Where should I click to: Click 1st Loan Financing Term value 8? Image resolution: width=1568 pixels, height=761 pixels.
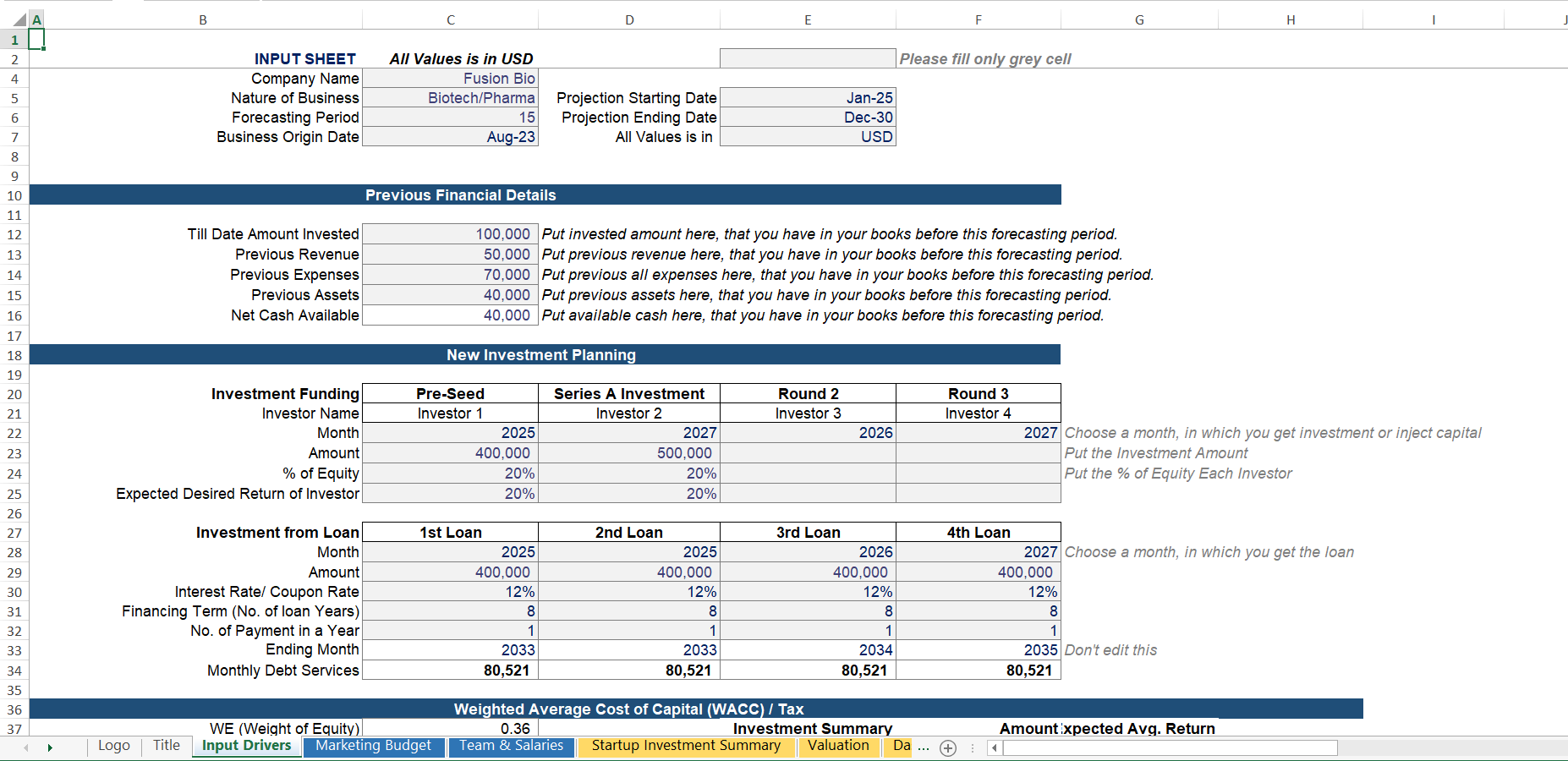[x=451, y=611]
